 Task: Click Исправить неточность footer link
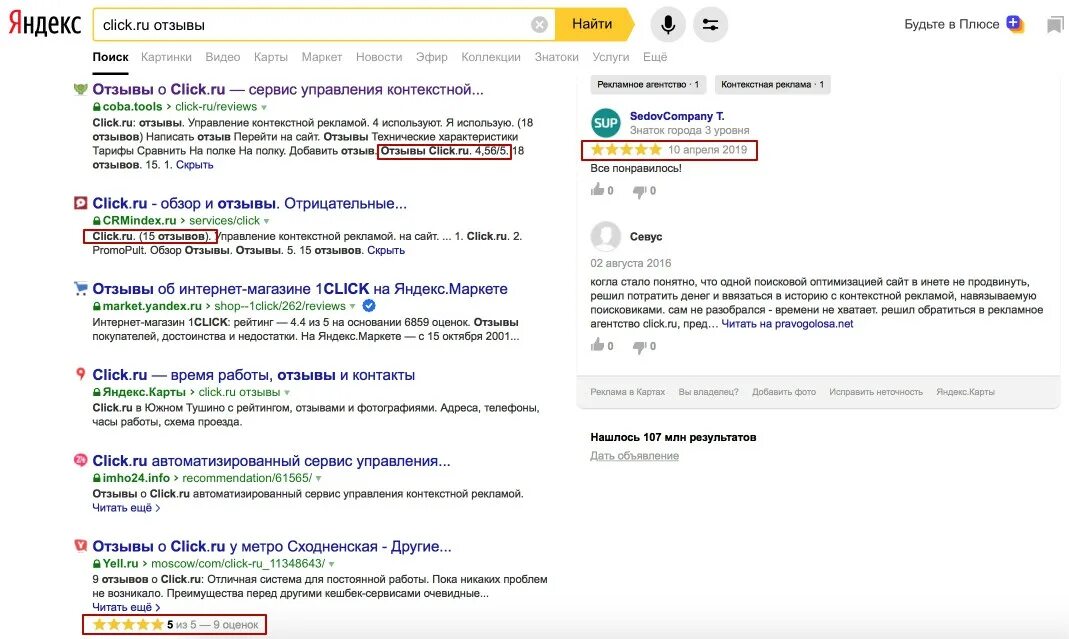click(876, 392)
